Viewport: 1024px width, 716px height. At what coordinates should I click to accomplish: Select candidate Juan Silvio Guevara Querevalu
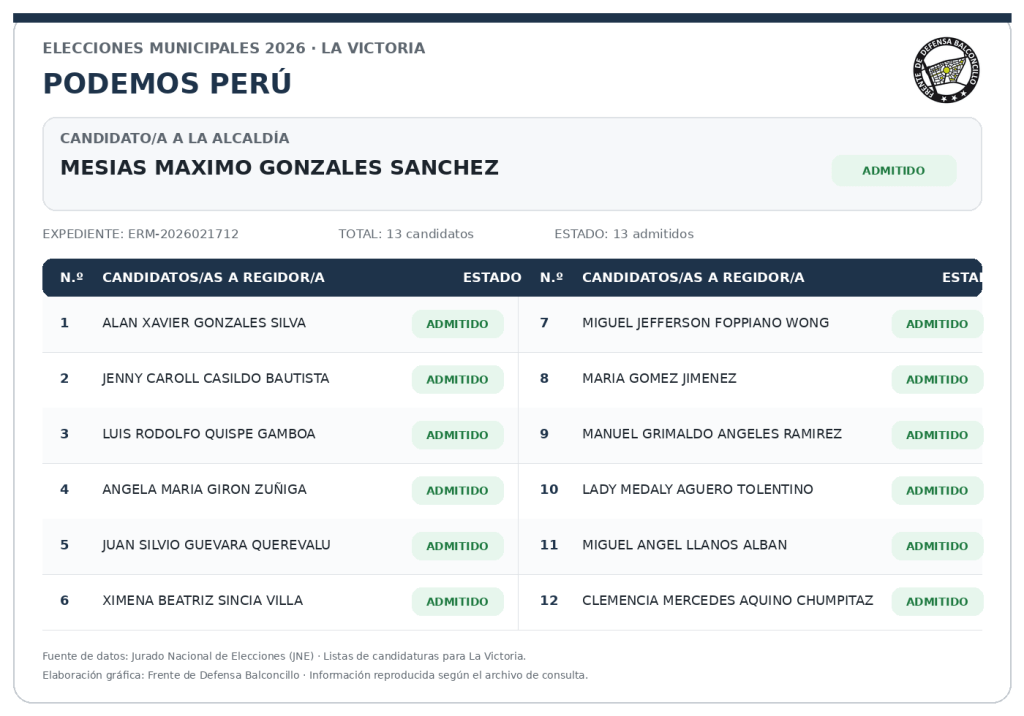[x=216, y=545]
